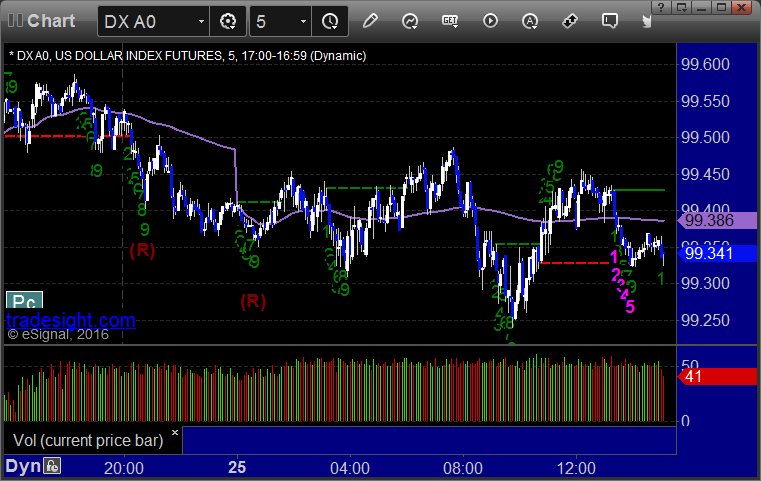Open the circled A alerts icon
This screenshot has width=761, height=481.
529,21
